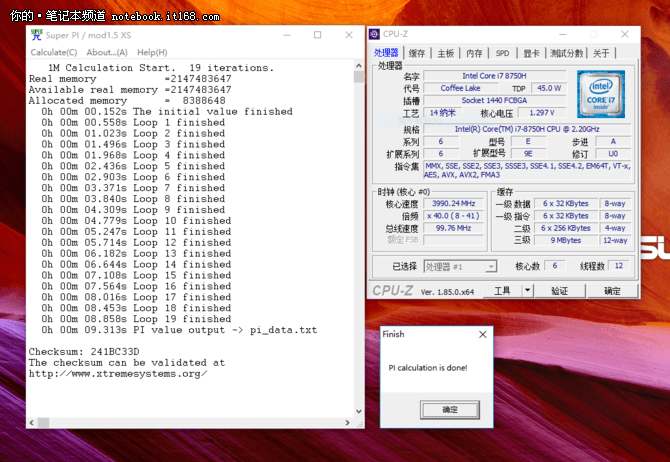Image resolution: width=670 pixels, height=462 pixels.
Task: Click the Super PI scroll up arrow
Action: tap(359, 66)
